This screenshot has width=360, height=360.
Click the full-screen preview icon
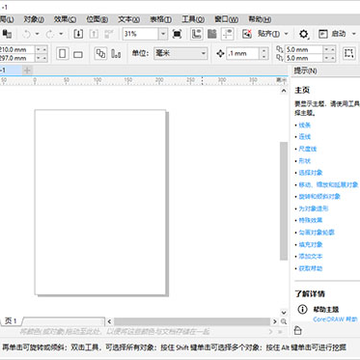pos(177,34)
